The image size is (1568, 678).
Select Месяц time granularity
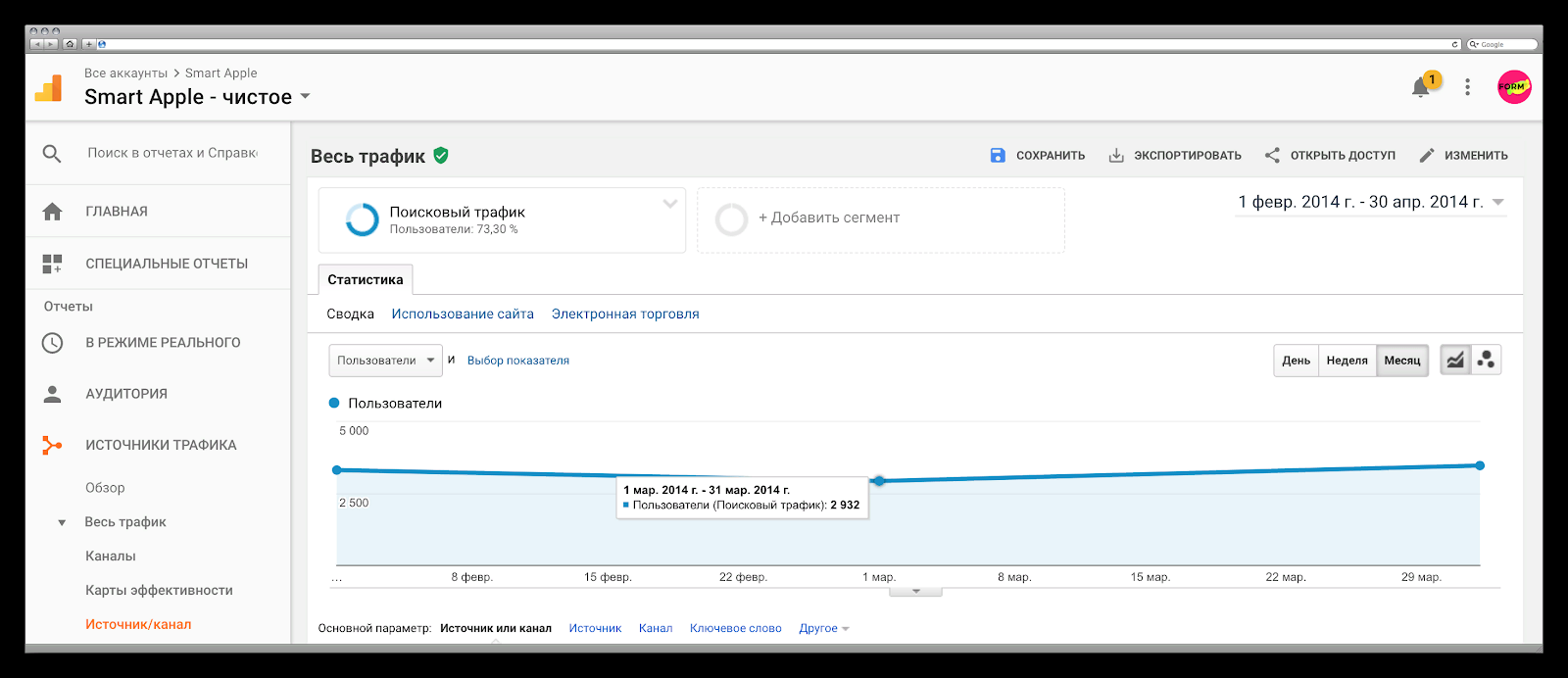(1402, 361)
